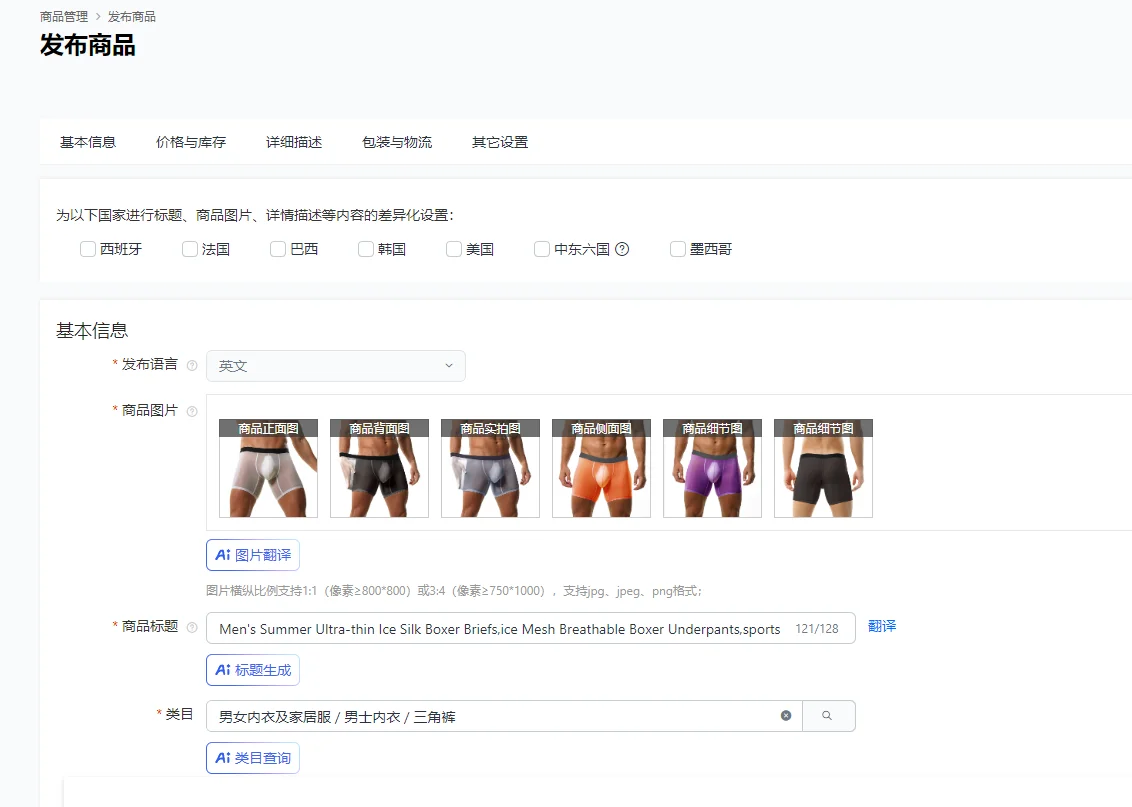The width and height of the screenshot is (1132, 807).
Task: Switch to the 基本信息 tab
Action: [88, 142]
